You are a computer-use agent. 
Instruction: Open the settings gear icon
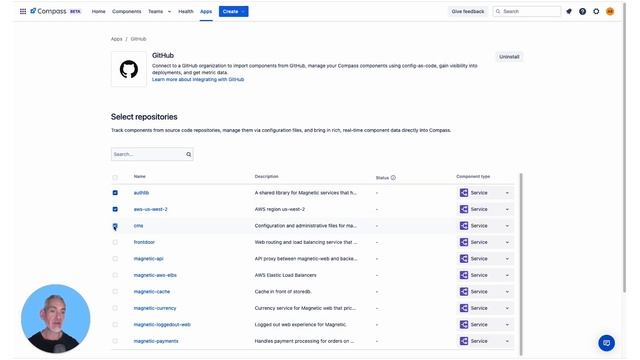[x=596, y=11]
